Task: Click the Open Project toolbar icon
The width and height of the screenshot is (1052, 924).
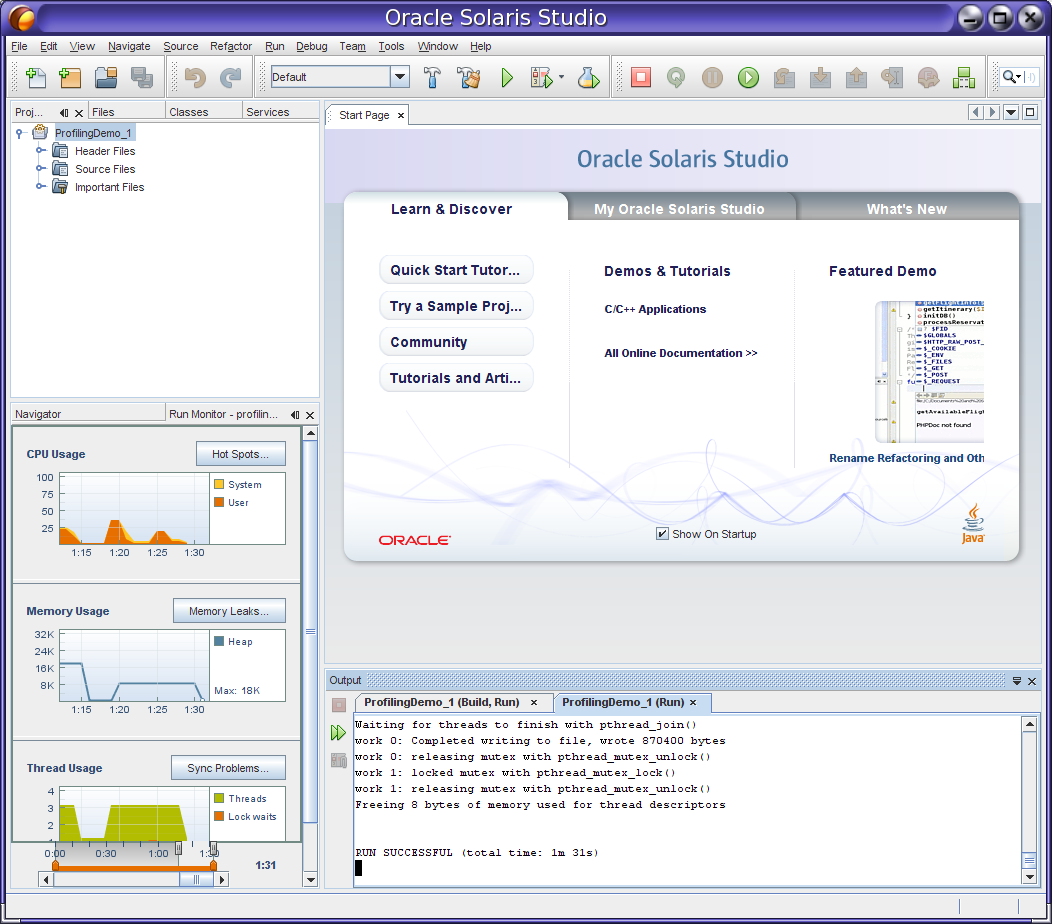Action: [x=106, y=78]
